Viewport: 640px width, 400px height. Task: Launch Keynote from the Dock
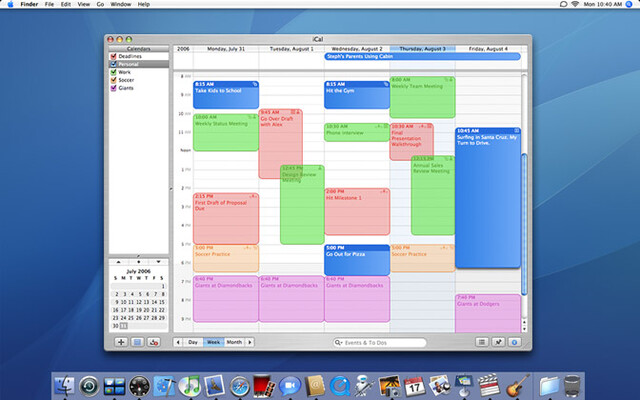pyautogui.click(x=464, y=386)
